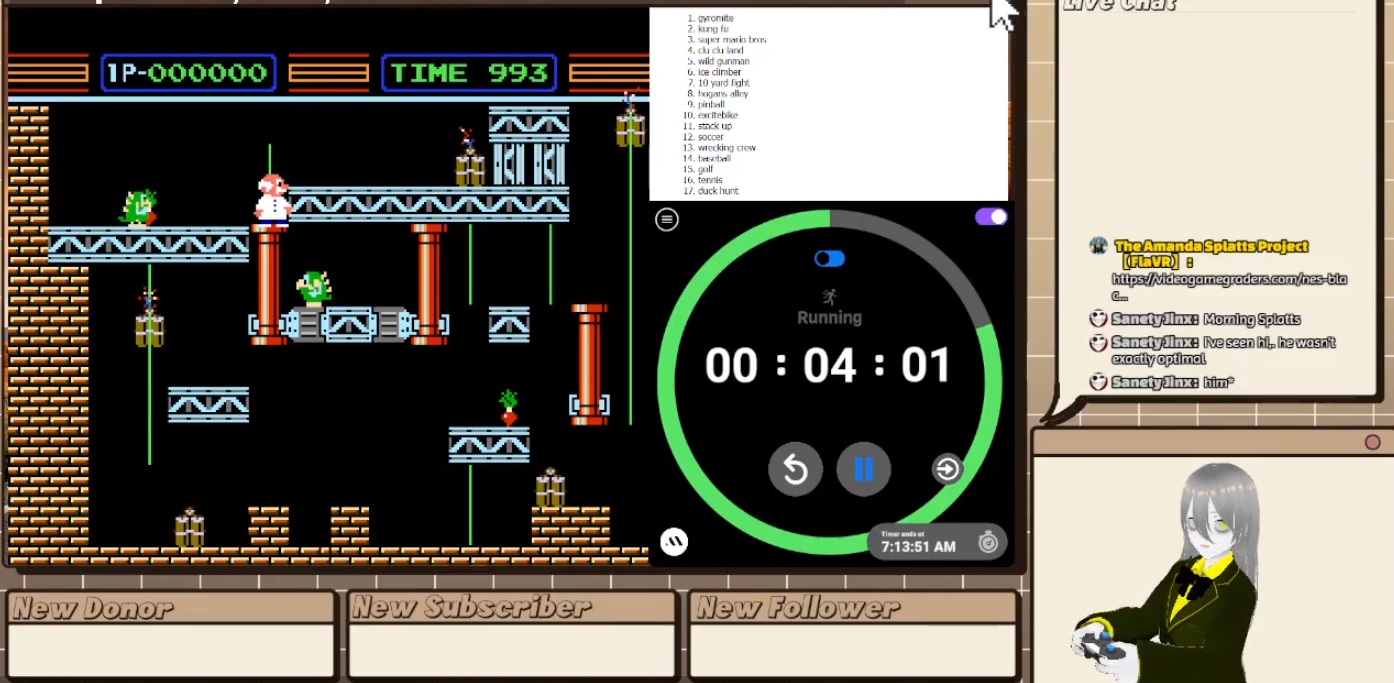Select 'excitebike' list entry
1394x683 pixels.
coord(716,115)
